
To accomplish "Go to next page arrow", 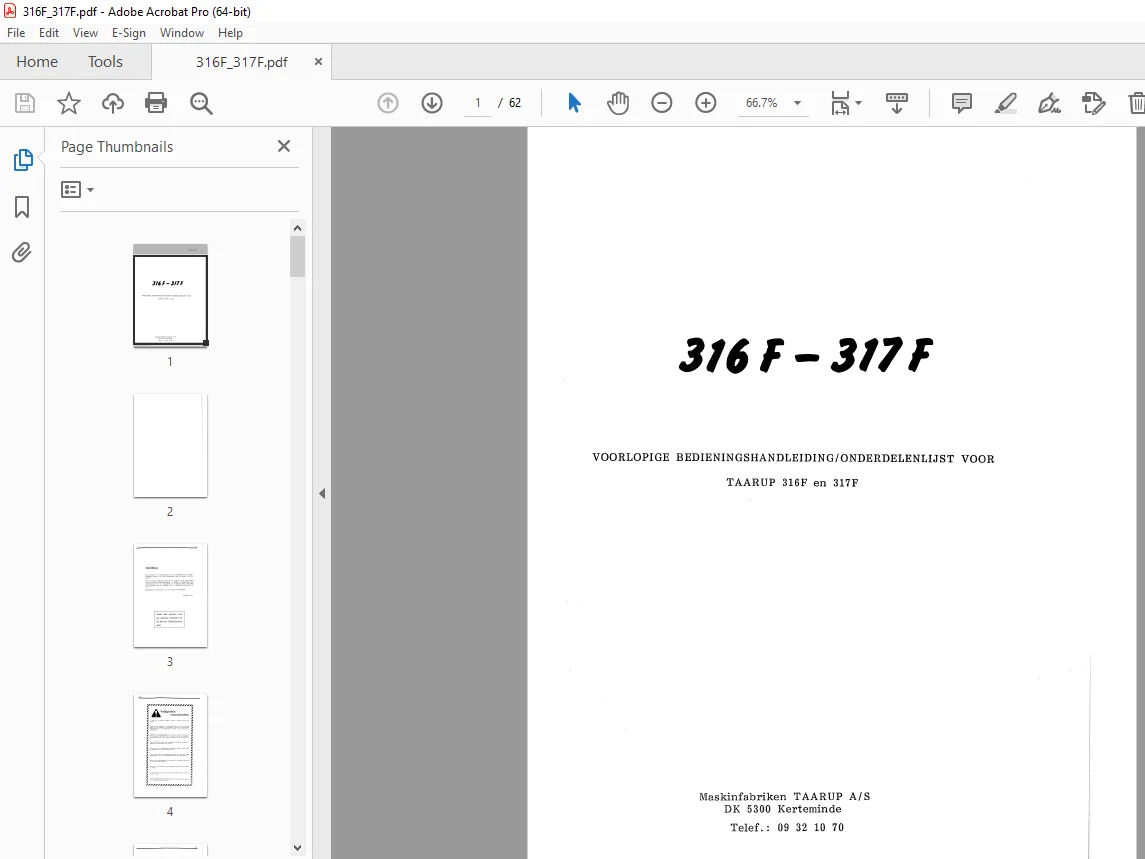I will pyautogui.click(x=432, y=103).
